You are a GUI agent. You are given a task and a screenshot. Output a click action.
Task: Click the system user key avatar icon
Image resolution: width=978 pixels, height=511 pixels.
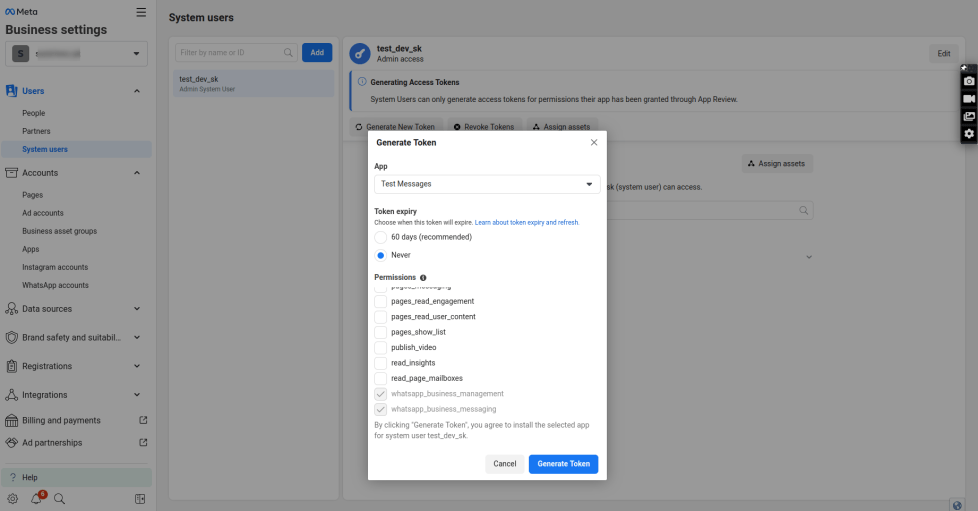[x=360, y=54]
